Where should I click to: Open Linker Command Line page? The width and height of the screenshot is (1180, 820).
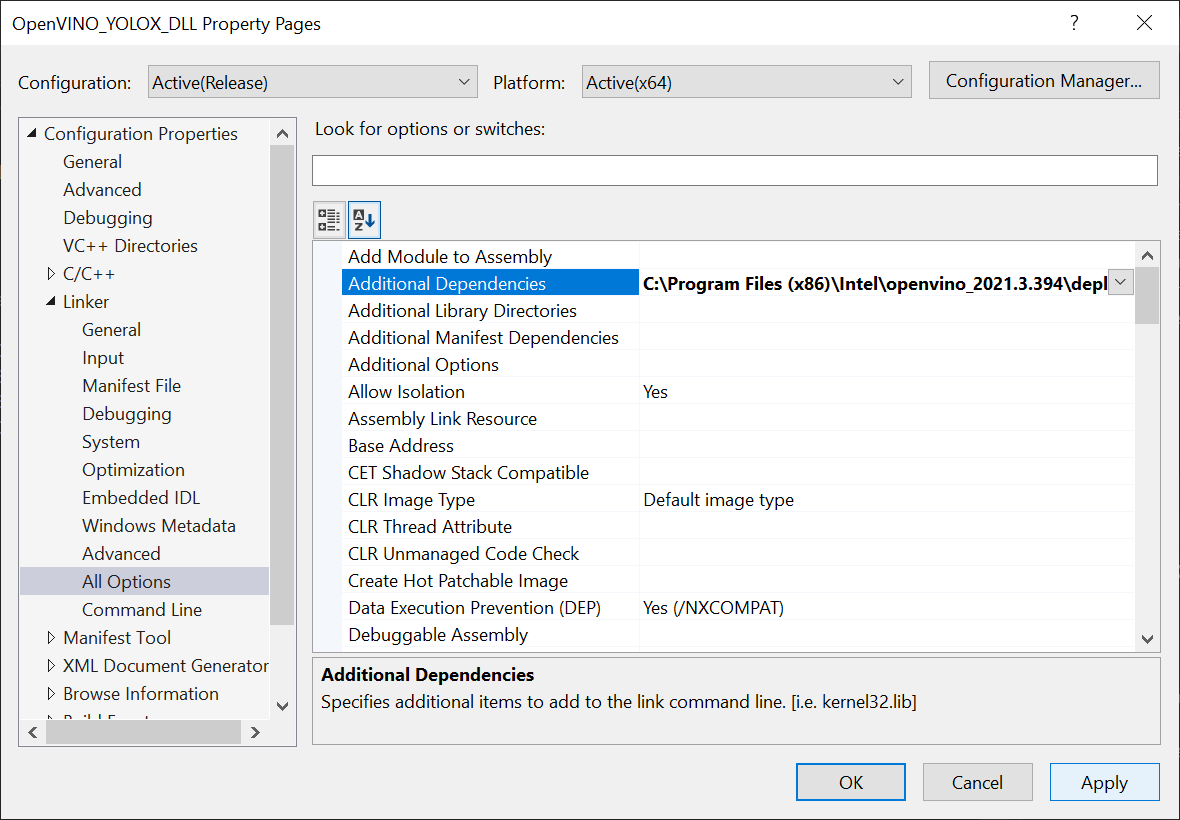[141, 609]
